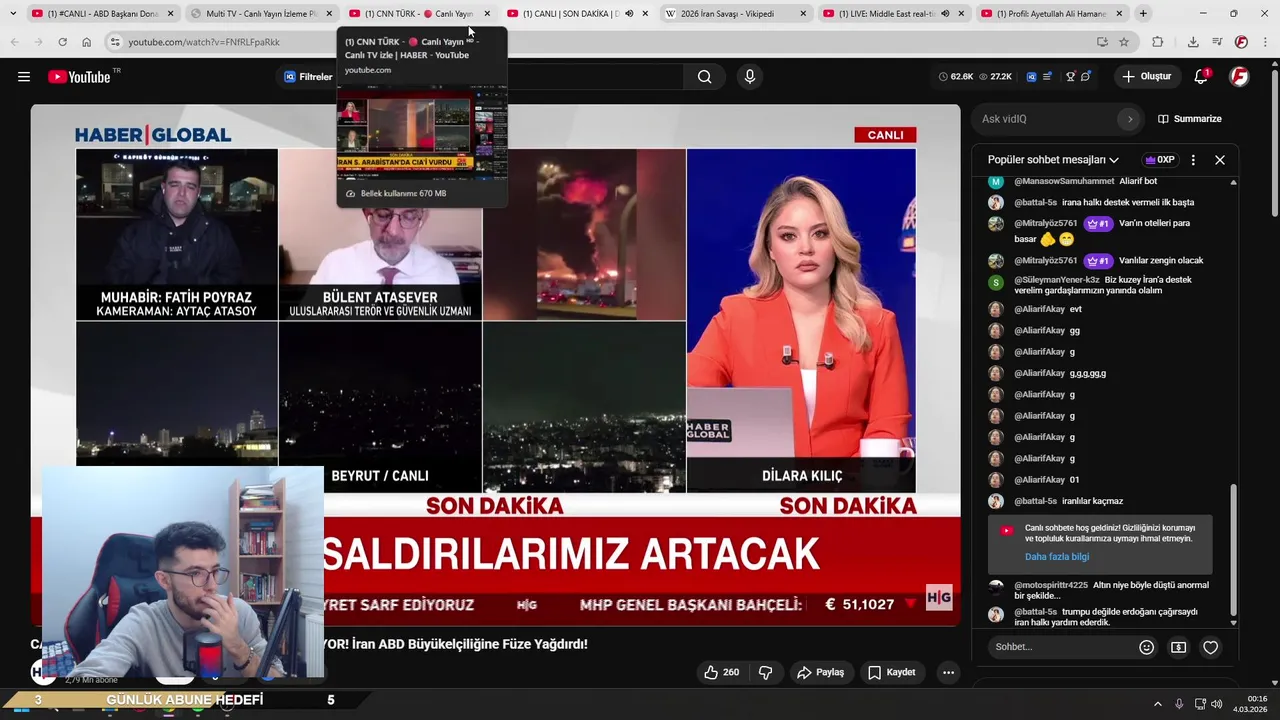Image resolution: width=1280 pixels, height=720 pixels.
Task: Send a heart reaction in chat
Action: [x=1211, y=647]
